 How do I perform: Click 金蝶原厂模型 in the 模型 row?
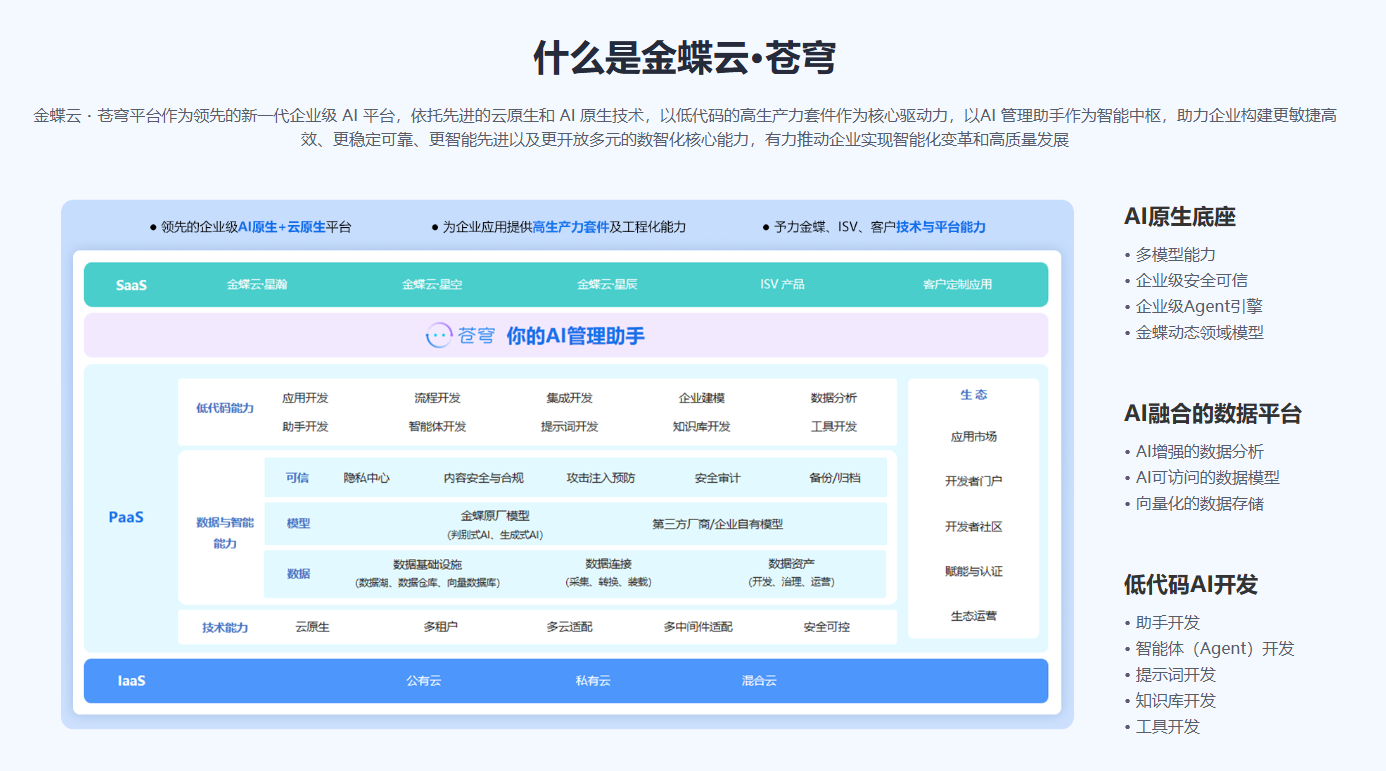point(495,516)
